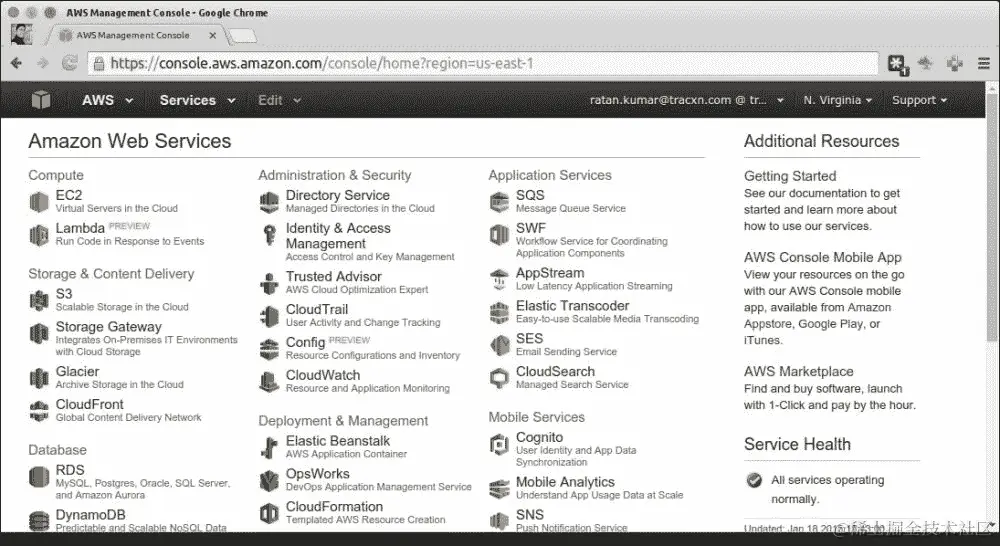
Task: Click the RDS database icon
Action: coord(39,476)
